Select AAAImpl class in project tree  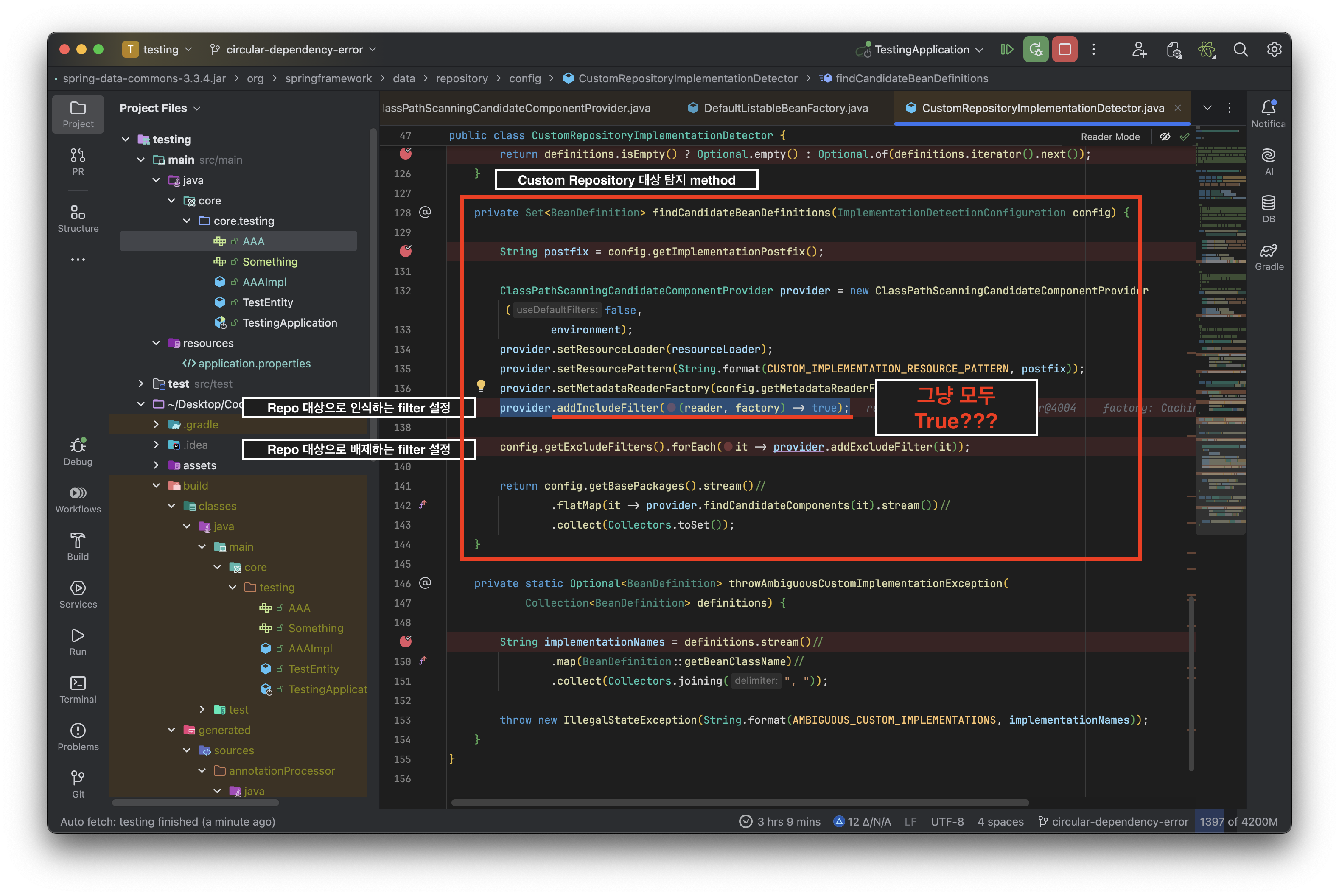tap(264, 282)
